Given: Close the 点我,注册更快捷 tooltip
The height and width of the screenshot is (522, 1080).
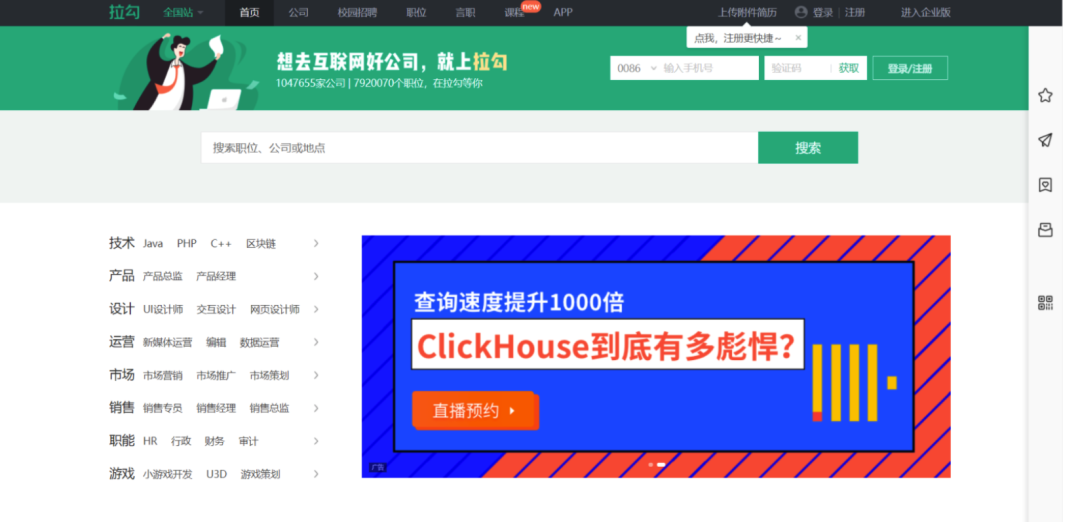Looking at the screenshot, I should coord(798,38).
